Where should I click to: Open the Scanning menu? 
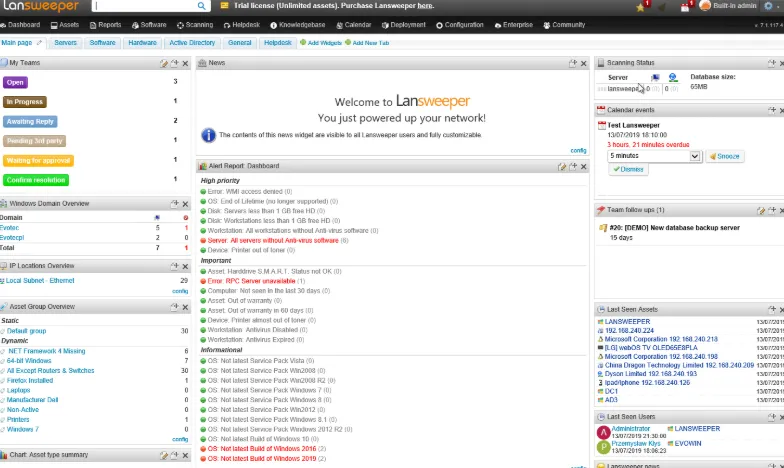[195, 25]
